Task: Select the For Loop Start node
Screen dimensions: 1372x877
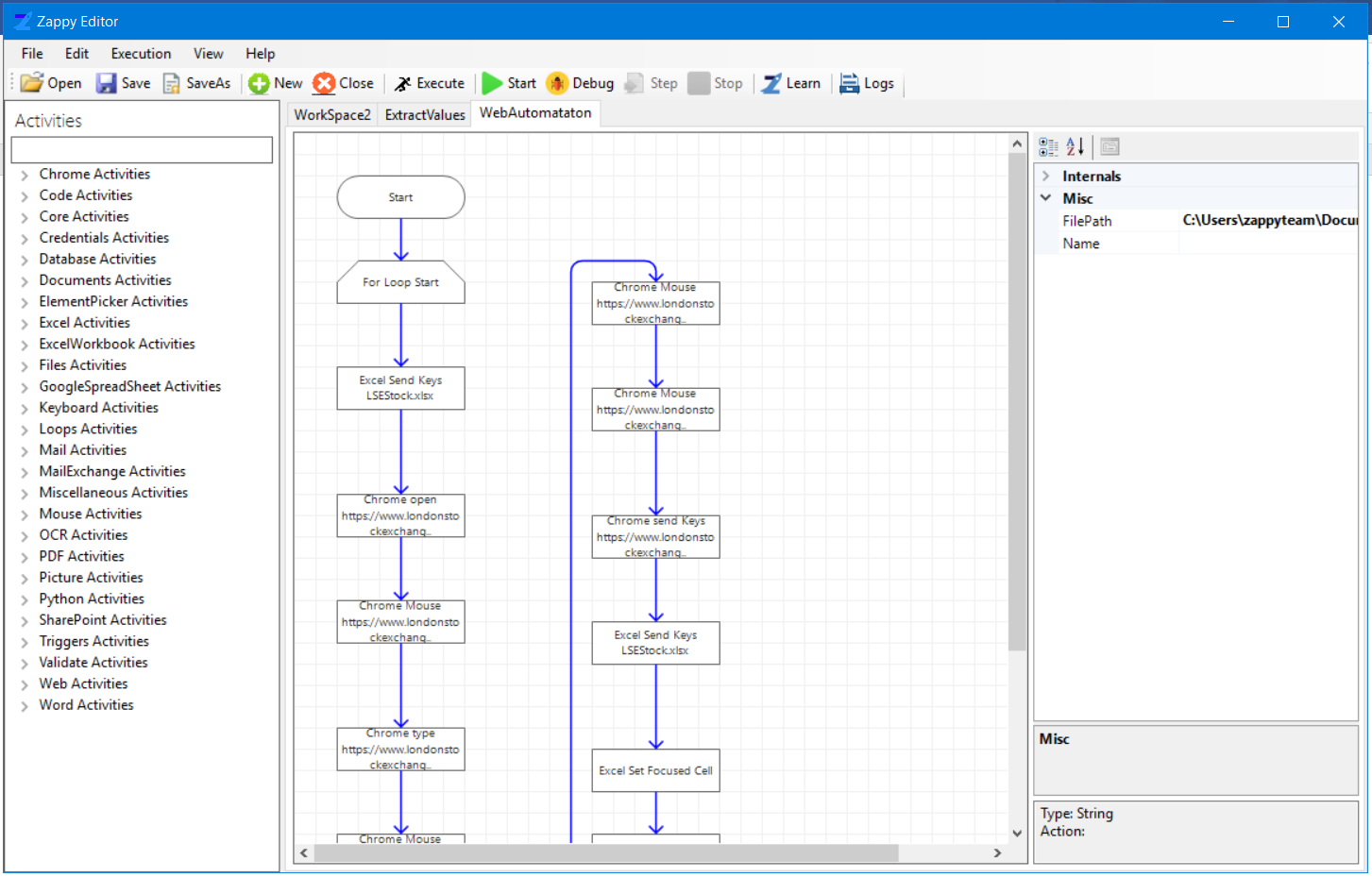Action: 400,282
